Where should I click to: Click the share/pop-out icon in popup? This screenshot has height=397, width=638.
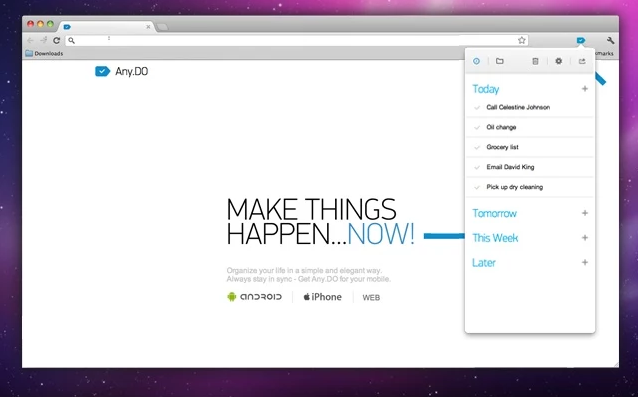(582, 61)
